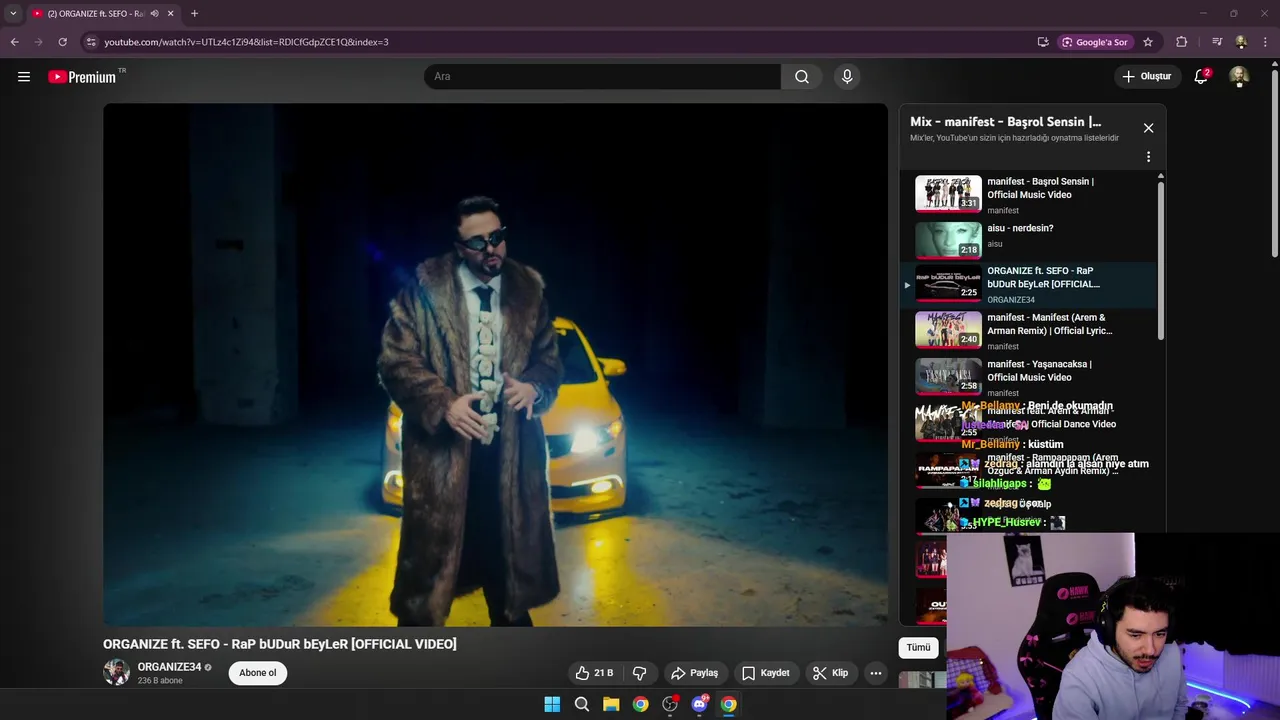The image size is (1280, 720).
Task: Go to YouTube Premium home logo
Action: 82,77
